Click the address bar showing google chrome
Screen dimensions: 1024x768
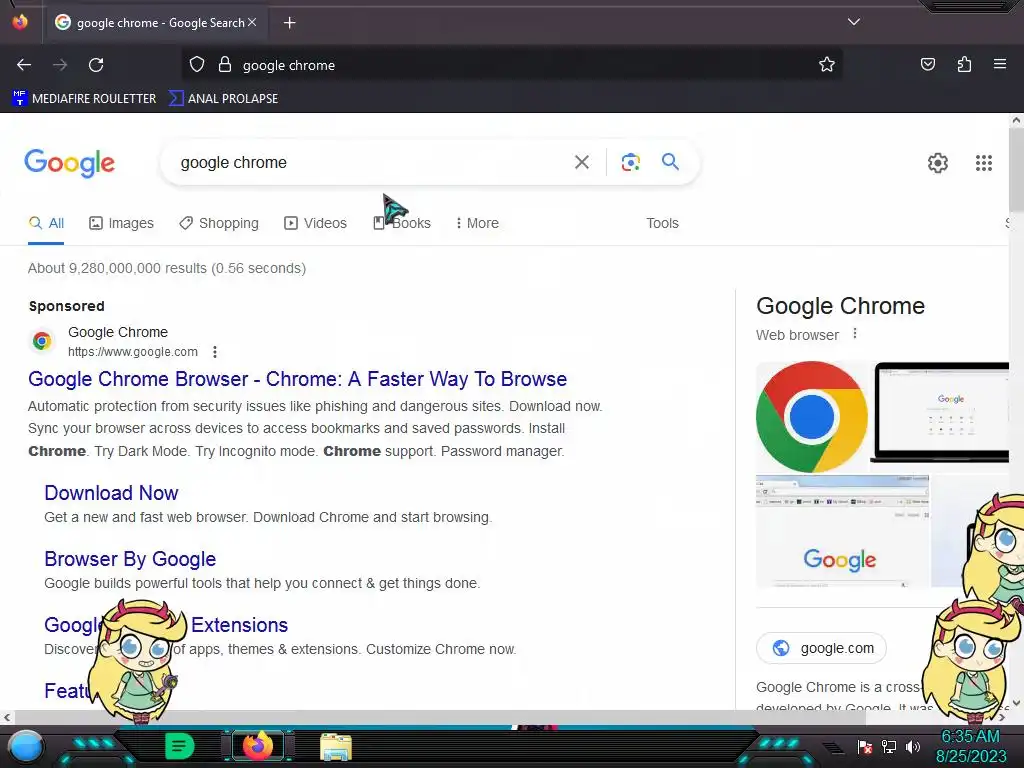click(x=512, y=65)
